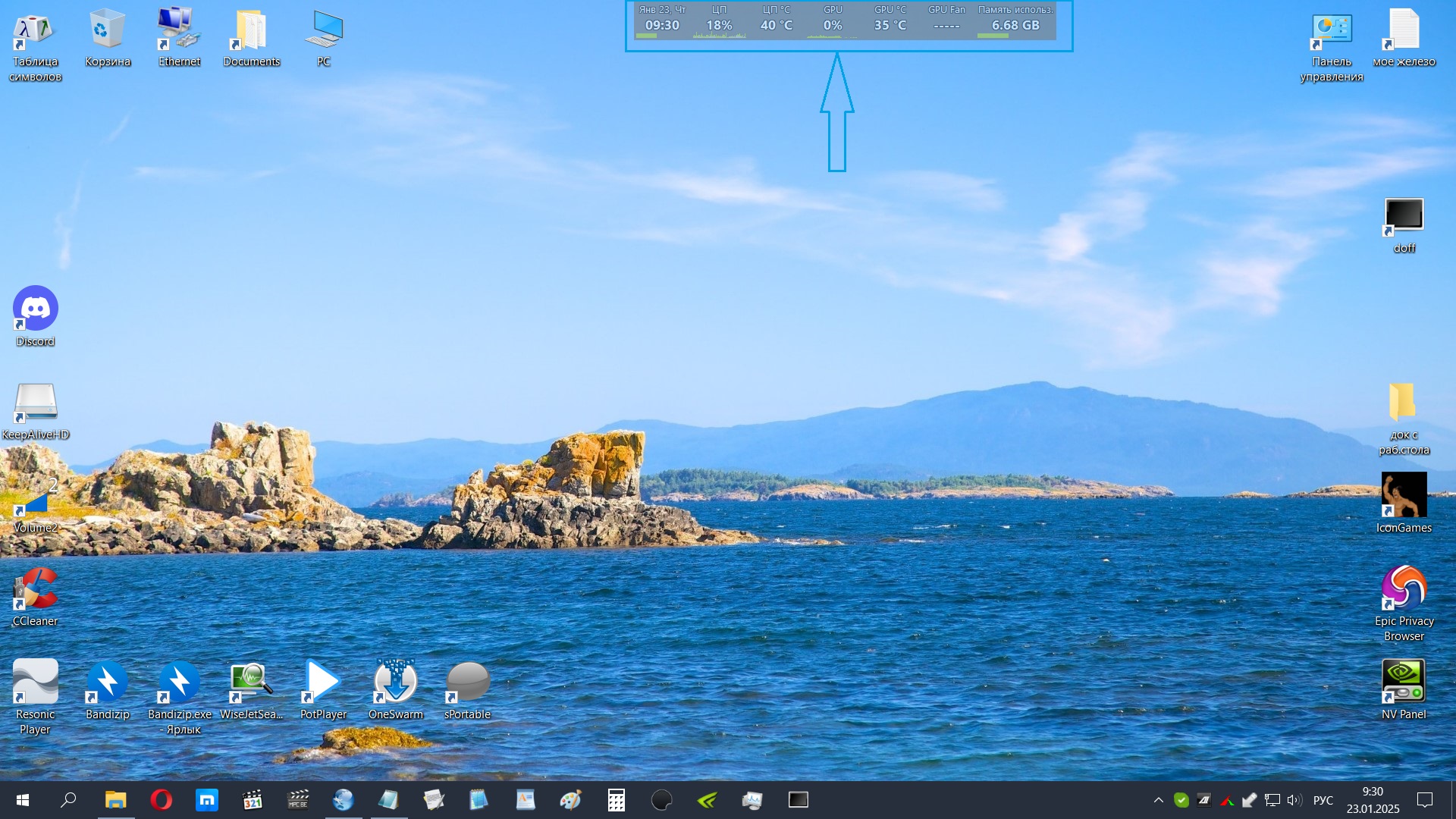Click the MPC-BE taskbar icon

(298, 800)
